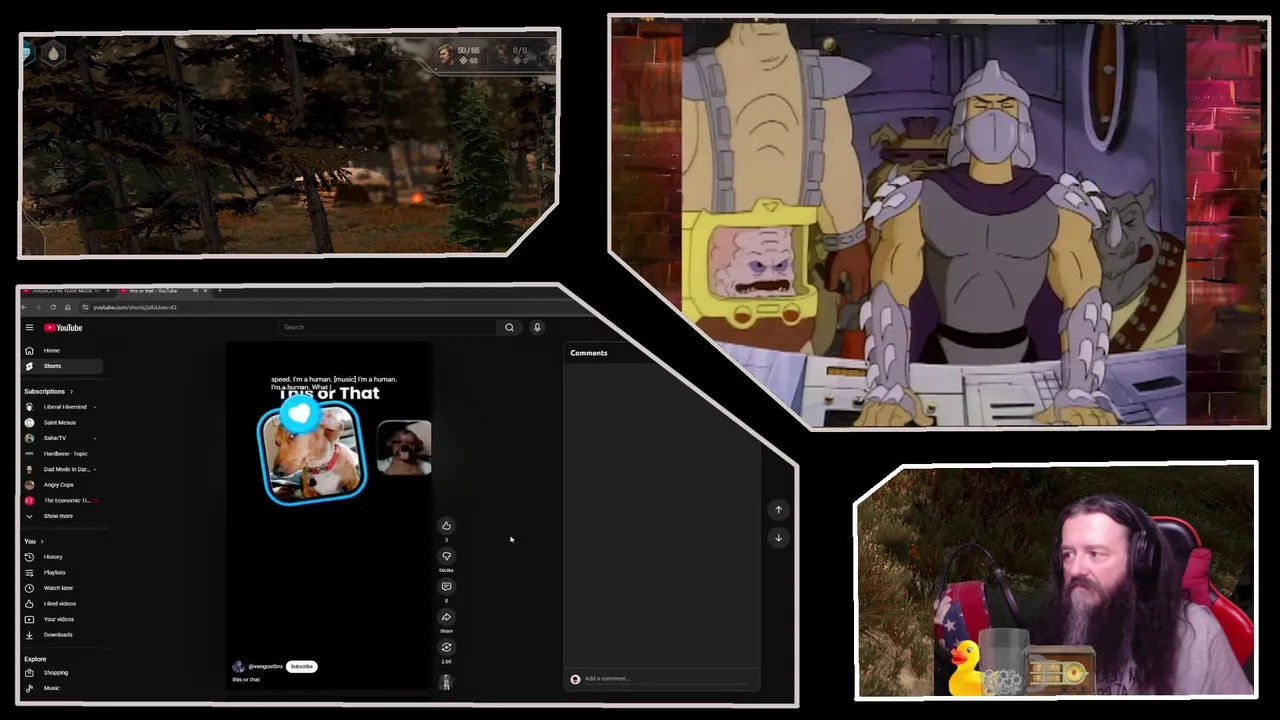Screen dimensions: 1280x720
Task: Open comments via the comment bubble icon
Action: pyautogui.click(x=446, y=587)
